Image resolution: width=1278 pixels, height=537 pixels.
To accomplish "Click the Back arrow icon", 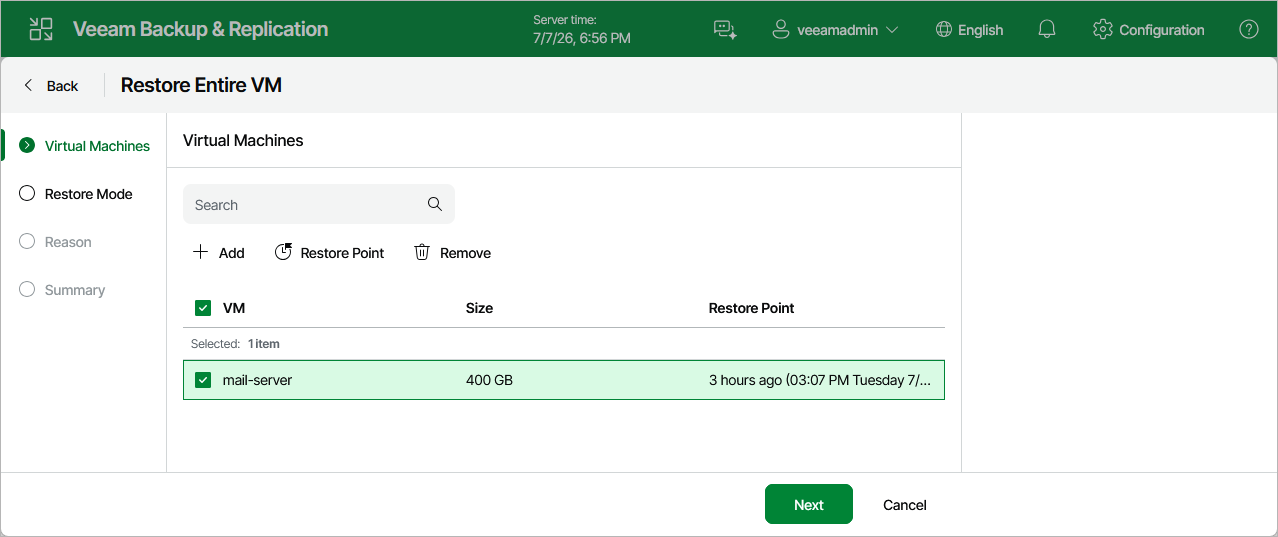I will tap(28, 86).
